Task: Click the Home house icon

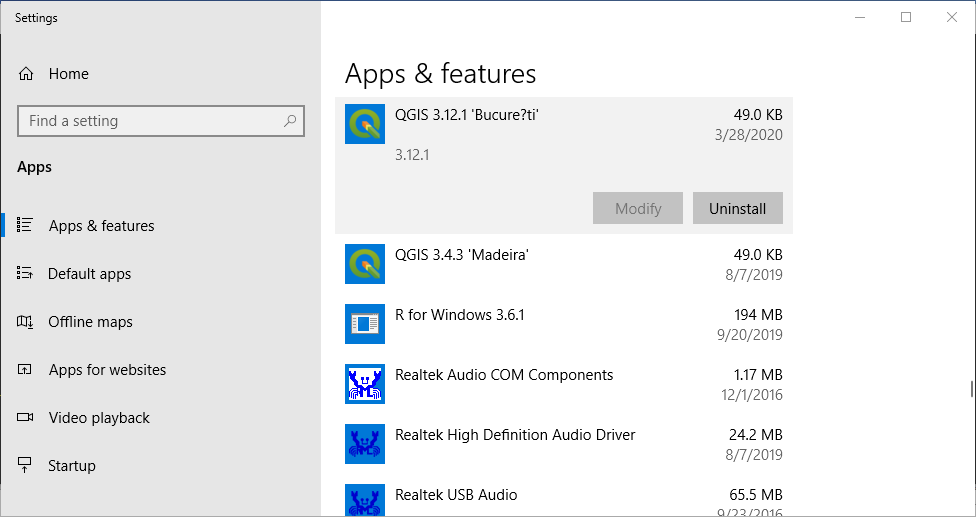Action: (x=26, y=74)
